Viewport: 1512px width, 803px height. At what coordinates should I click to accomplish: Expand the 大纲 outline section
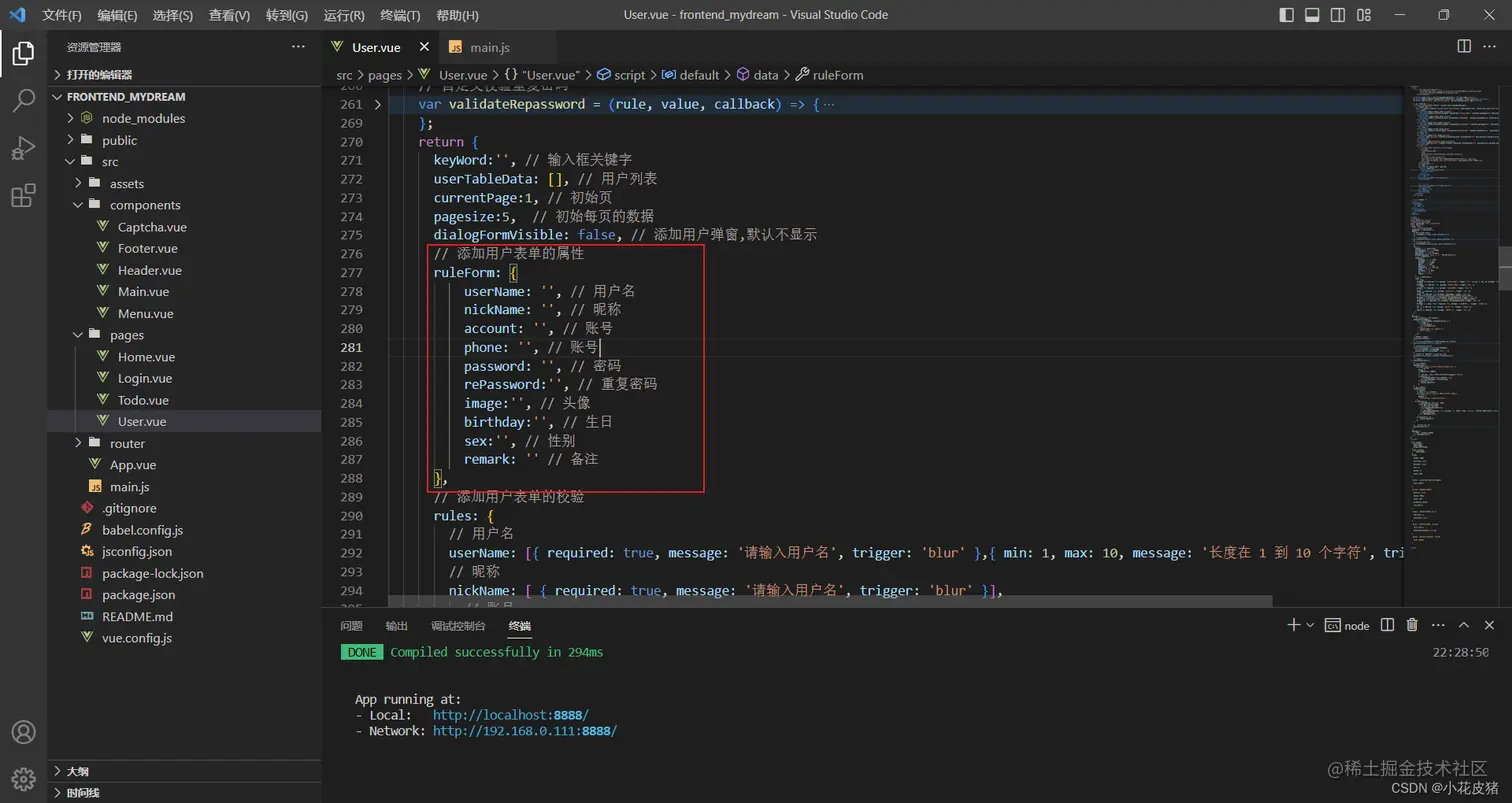click(x=184, y=771)
